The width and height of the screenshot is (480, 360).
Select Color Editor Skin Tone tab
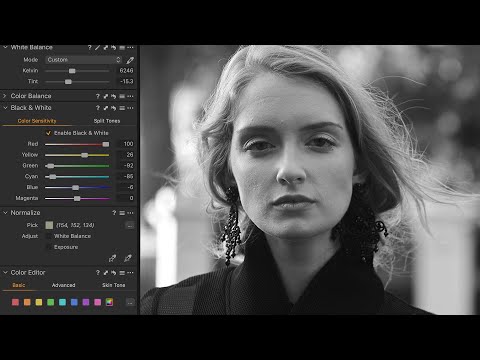[114, 285]
